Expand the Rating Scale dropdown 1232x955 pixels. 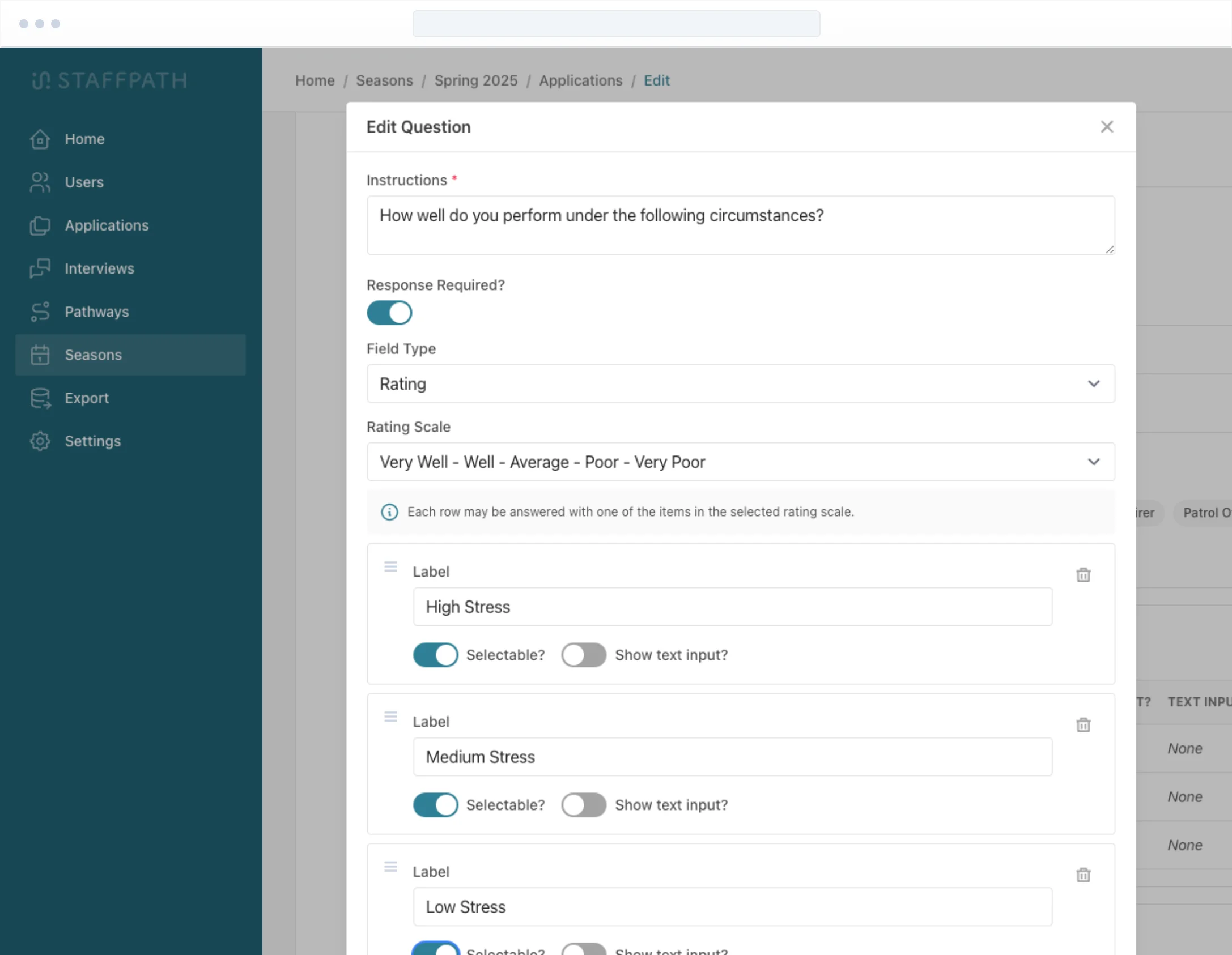click(x=740, y=462)
